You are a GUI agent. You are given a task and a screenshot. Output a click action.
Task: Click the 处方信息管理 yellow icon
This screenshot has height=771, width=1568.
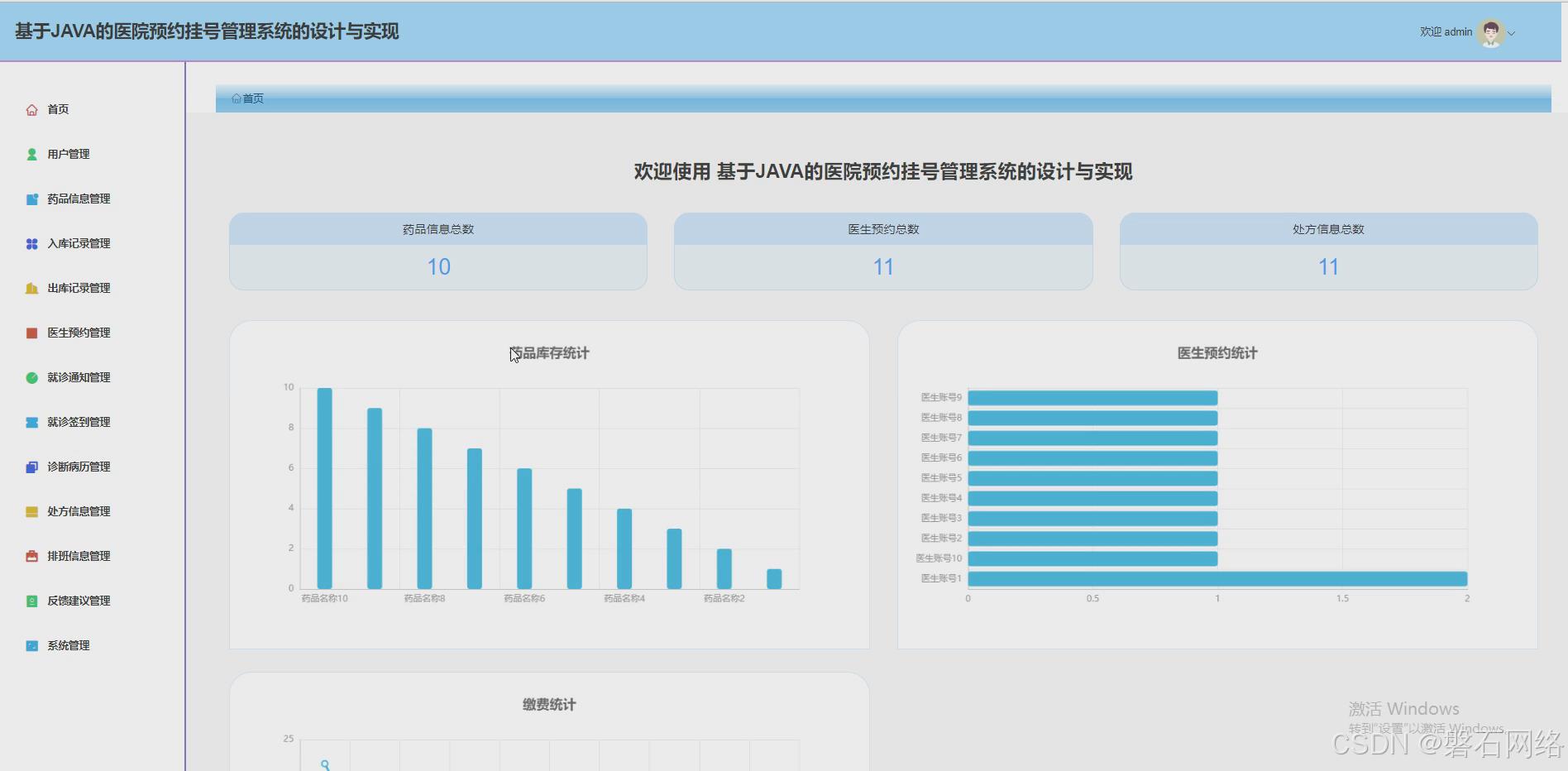[x=31, y=512]
